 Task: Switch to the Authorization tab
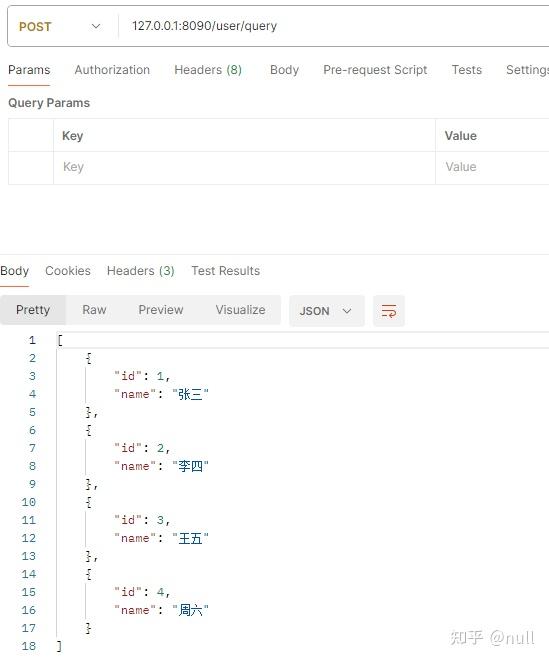point(112,70)
